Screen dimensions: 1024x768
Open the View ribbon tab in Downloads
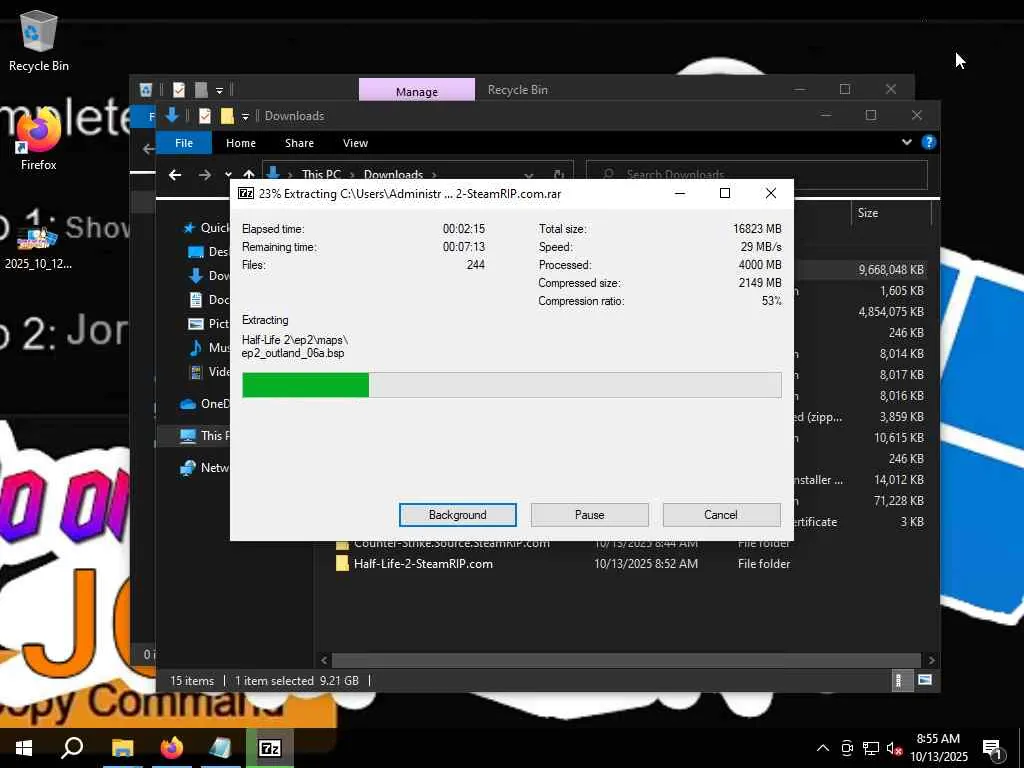[355, 143]
